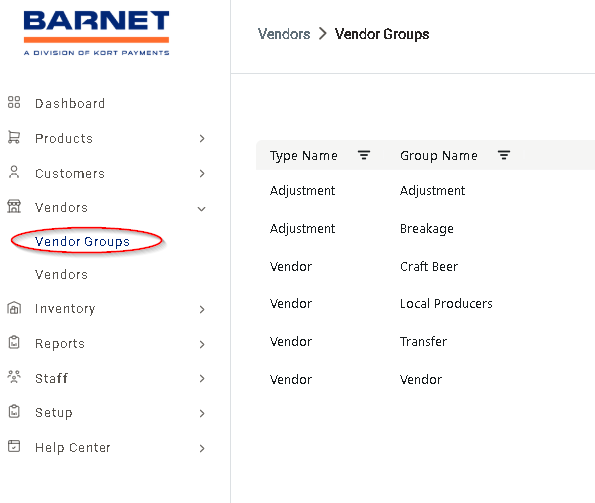
Task: Click the Customers person icon
Action: coord(14,172)
